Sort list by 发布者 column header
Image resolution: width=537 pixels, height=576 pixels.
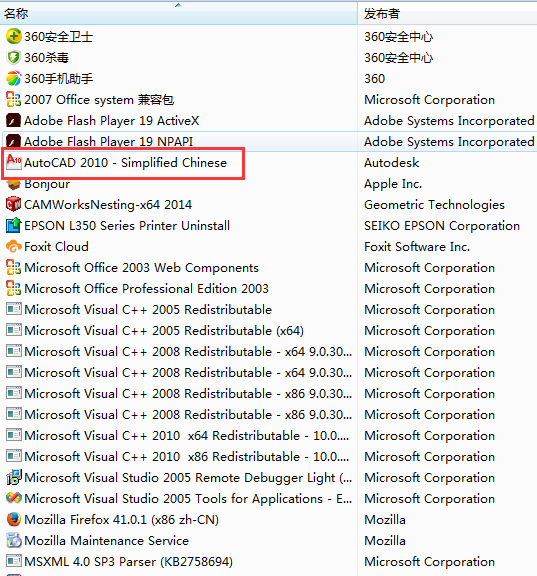447,13
